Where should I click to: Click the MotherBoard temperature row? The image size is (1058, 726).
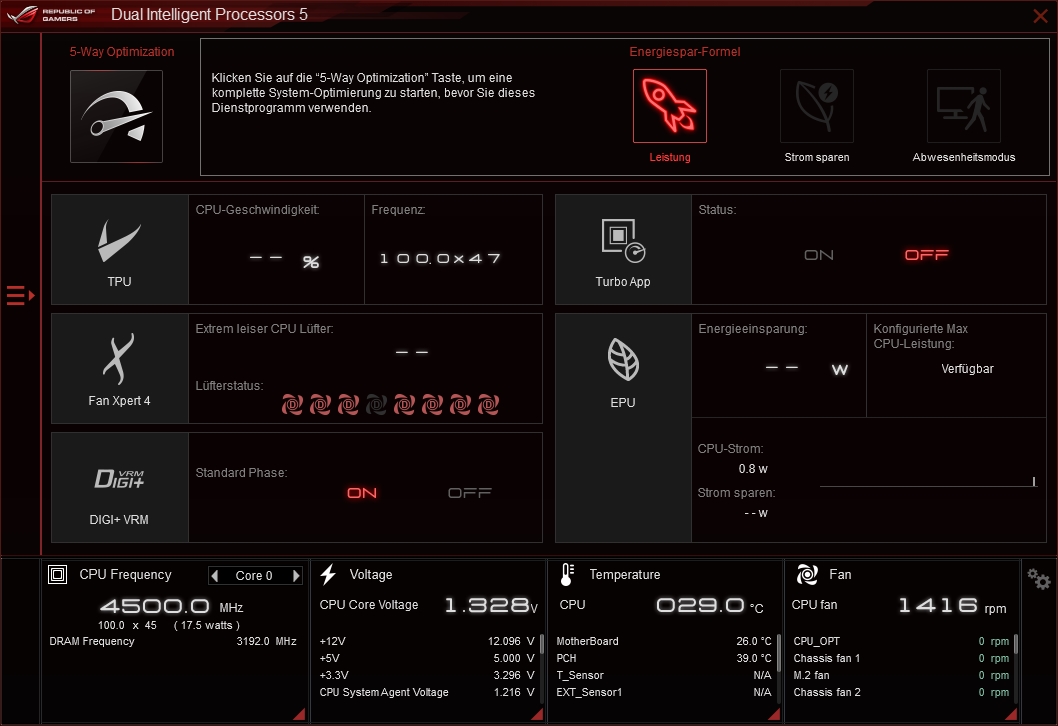[x=664, y=641]
